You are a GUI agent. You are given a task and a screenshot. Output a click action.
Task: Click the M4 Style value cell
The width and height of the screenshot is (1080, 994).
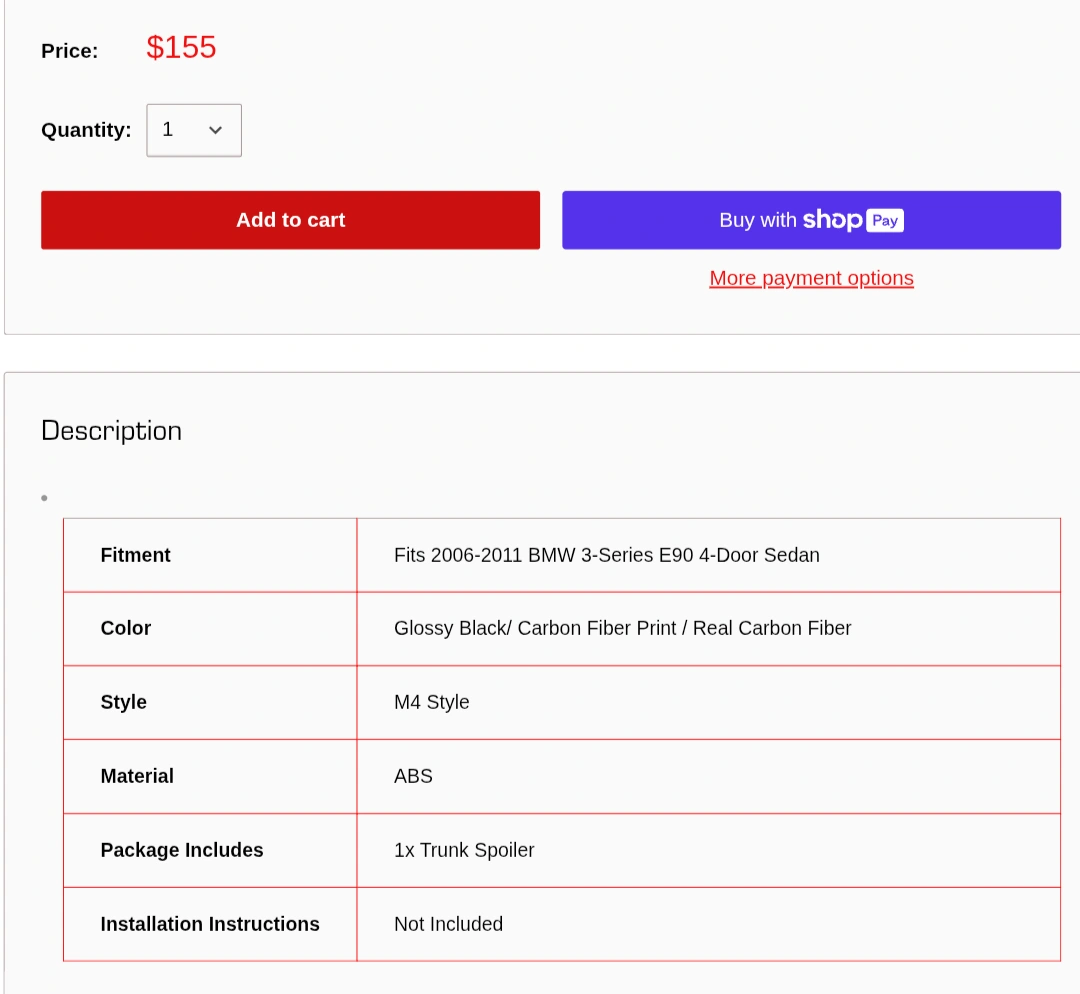tap(431, 702)
